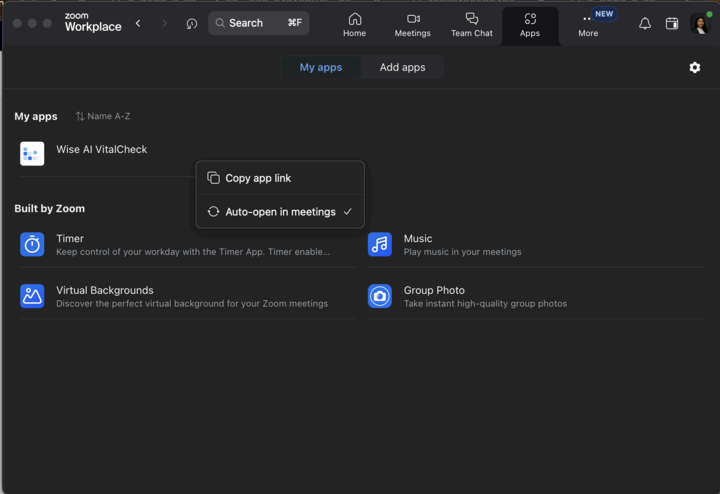Open Wise AI VitalCheck app name
Viewport: 720px width, 494px height.
tap(101, 149)
